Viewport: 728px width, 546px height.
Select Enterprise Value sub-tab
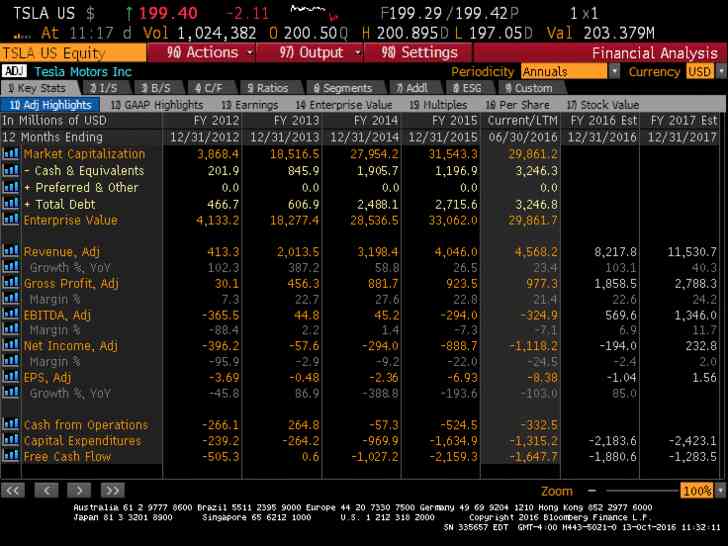[344, 105]
